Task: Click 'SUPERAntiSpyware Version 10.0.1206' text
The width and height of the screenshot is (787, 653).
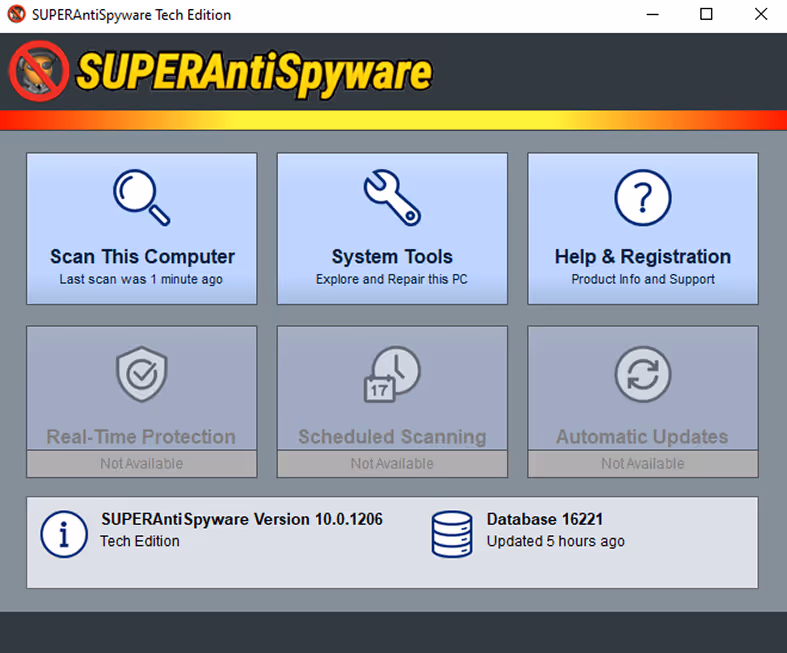Action: 242,519
